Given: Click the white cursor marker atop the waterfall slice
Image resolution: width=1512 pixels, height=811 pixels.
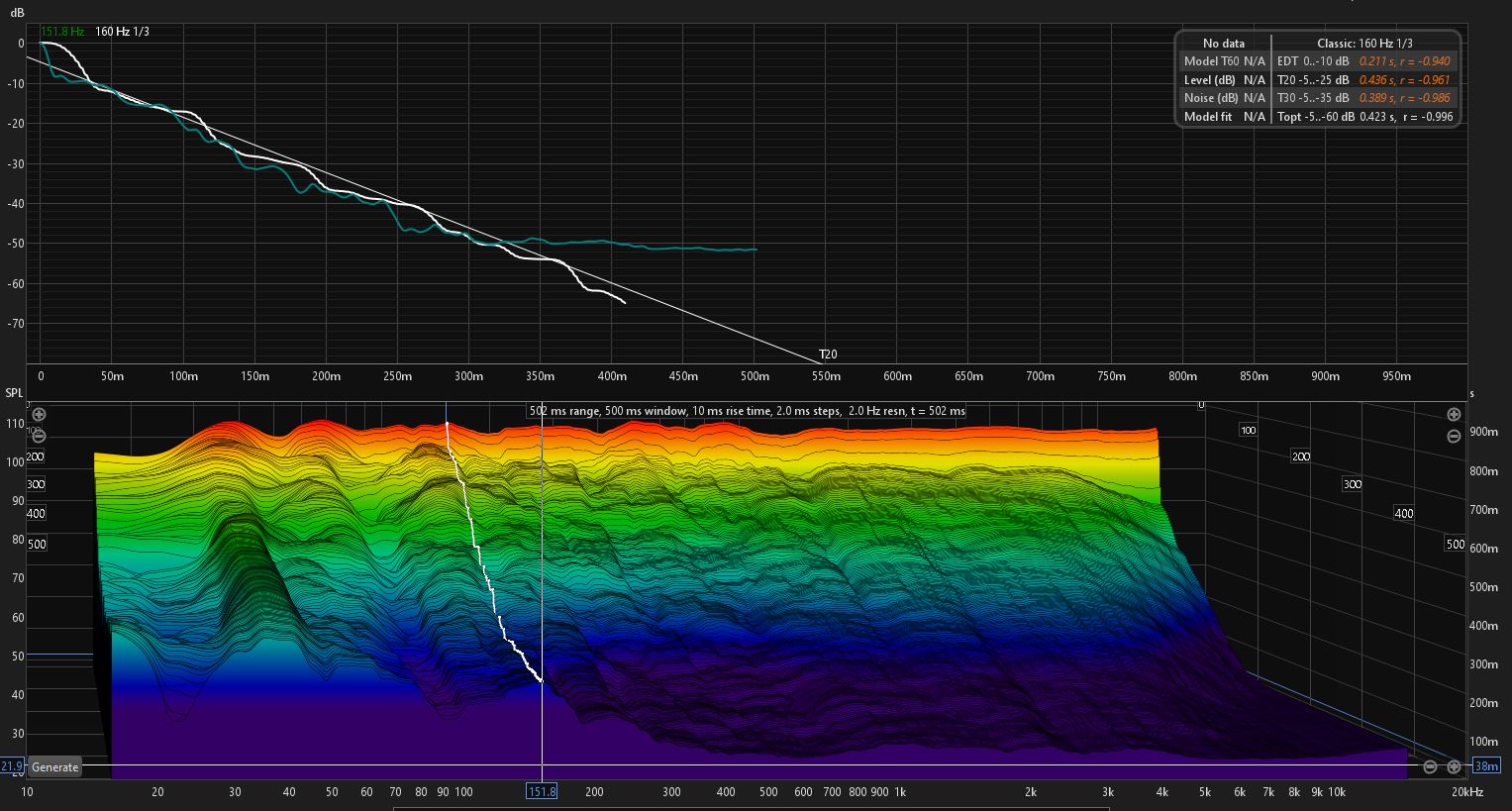Looking at the screenshot, I should point(447,423).
